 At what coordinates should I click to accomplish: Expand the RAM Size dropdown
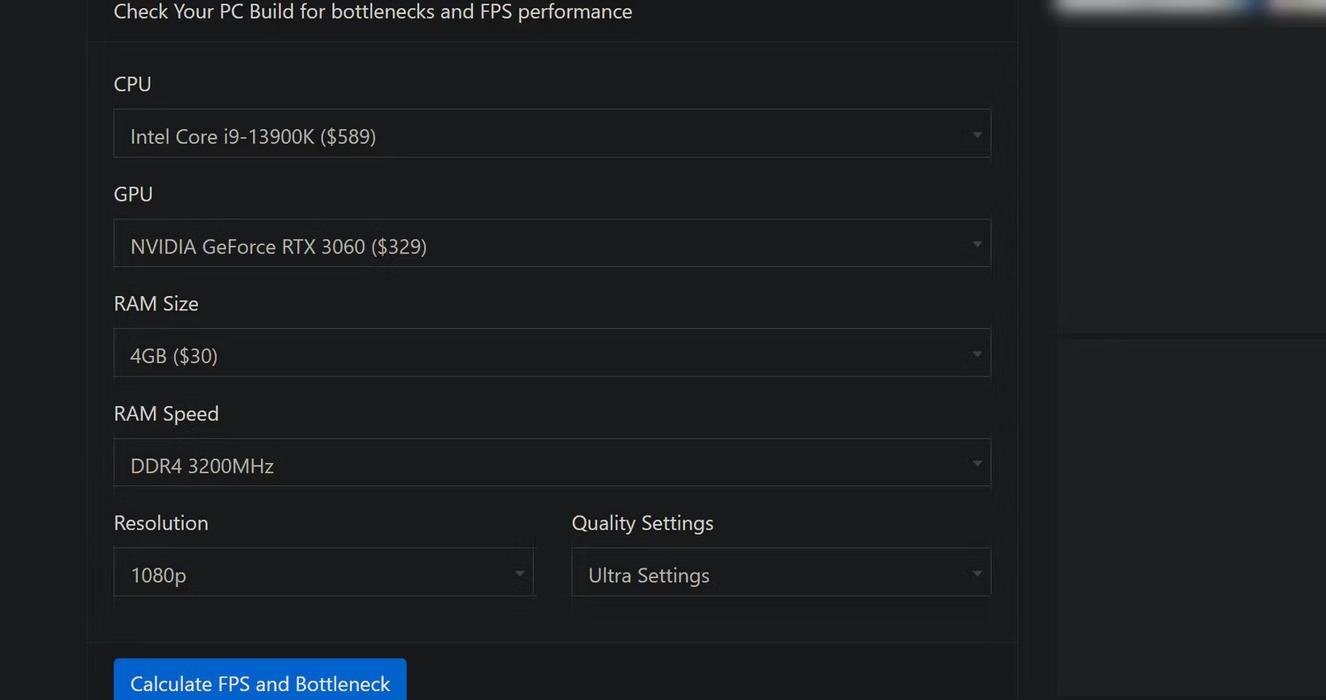(553, 353)
